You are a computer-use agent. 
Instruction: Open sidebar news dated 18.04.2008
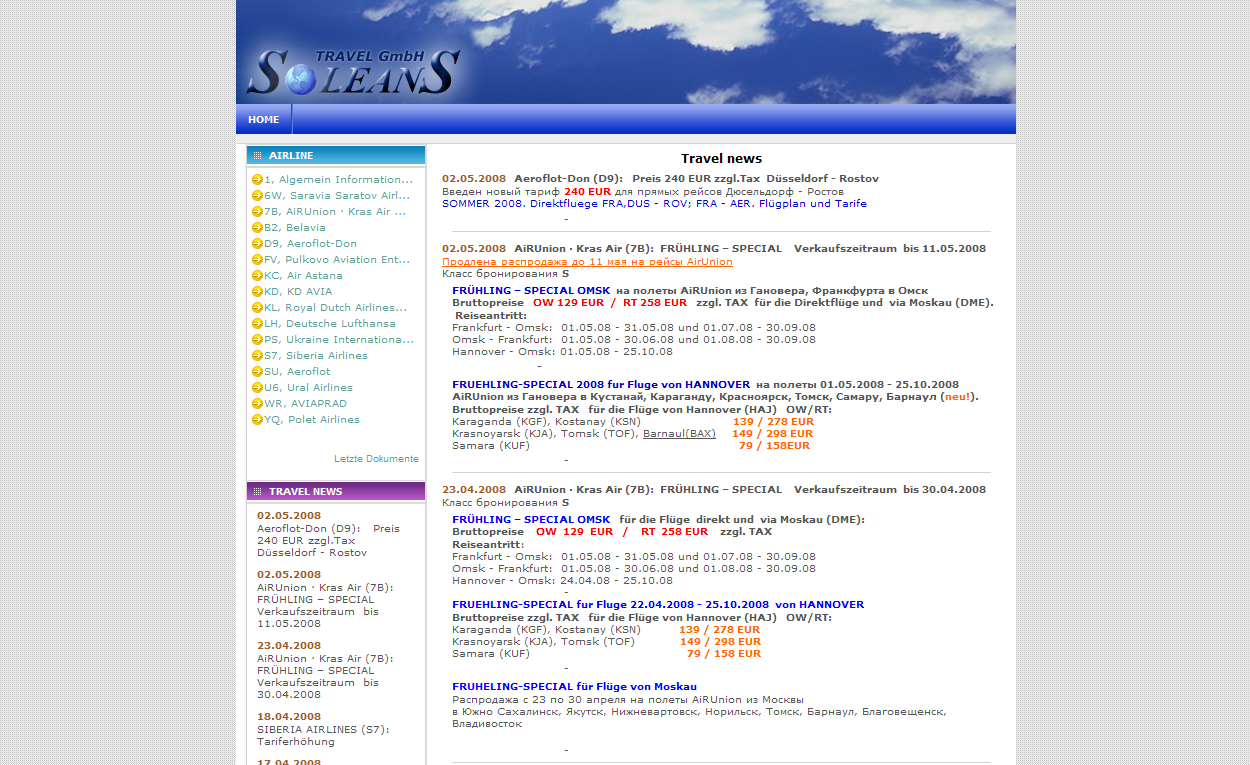[289, 717]
